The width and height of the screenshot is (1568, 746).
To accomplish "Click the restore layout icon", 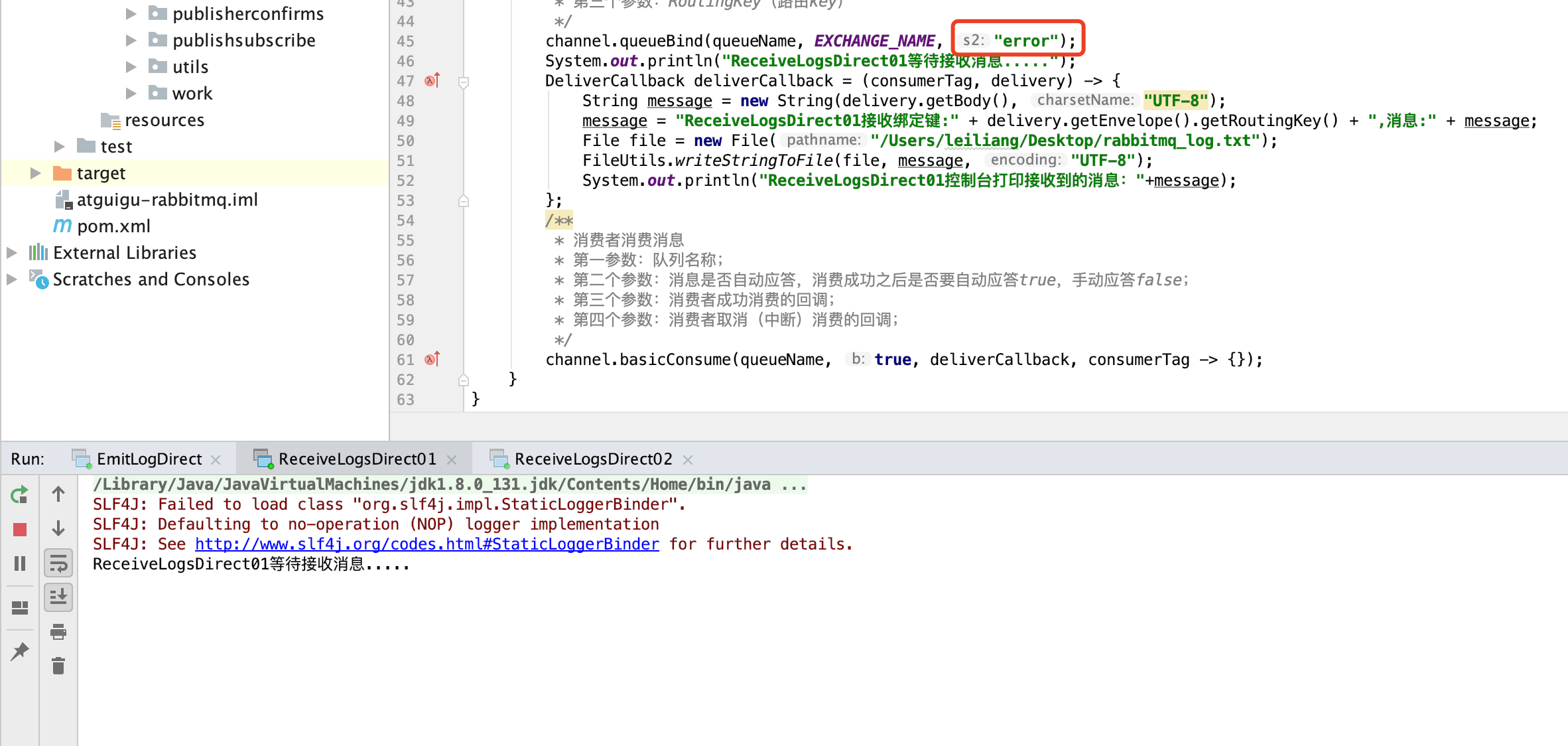I will coord(19,607).
